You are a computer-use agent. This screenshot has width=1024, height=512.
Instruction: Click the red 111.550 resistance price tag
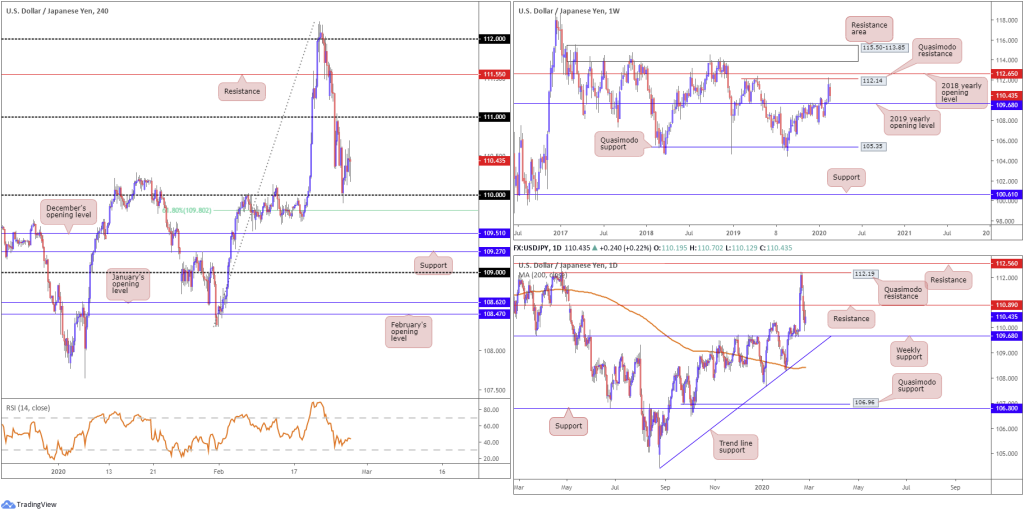(496, 74)
